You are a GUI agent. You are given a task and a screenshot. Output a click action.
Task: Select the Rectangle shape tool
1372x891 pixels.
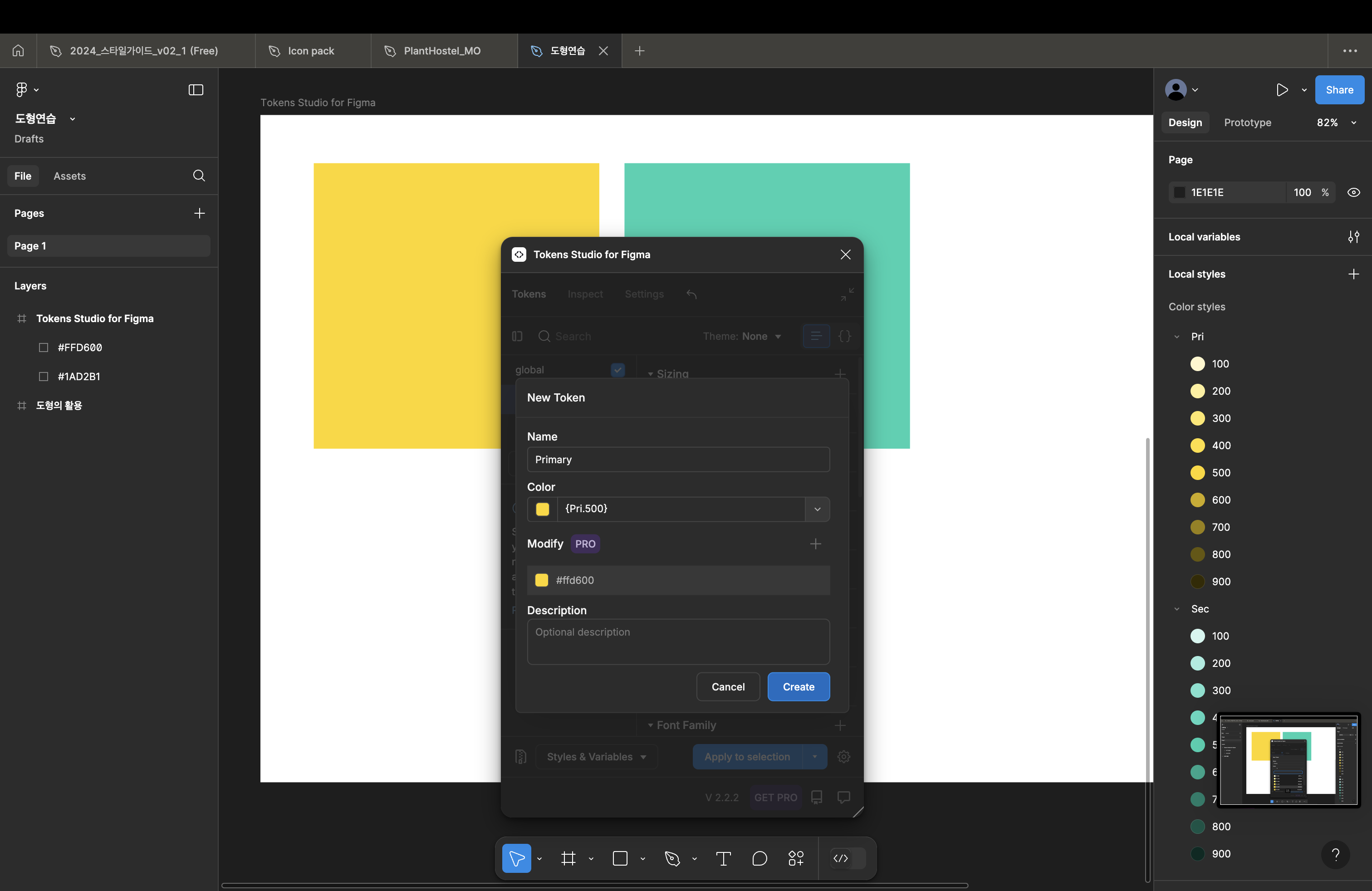coord(620,858)
